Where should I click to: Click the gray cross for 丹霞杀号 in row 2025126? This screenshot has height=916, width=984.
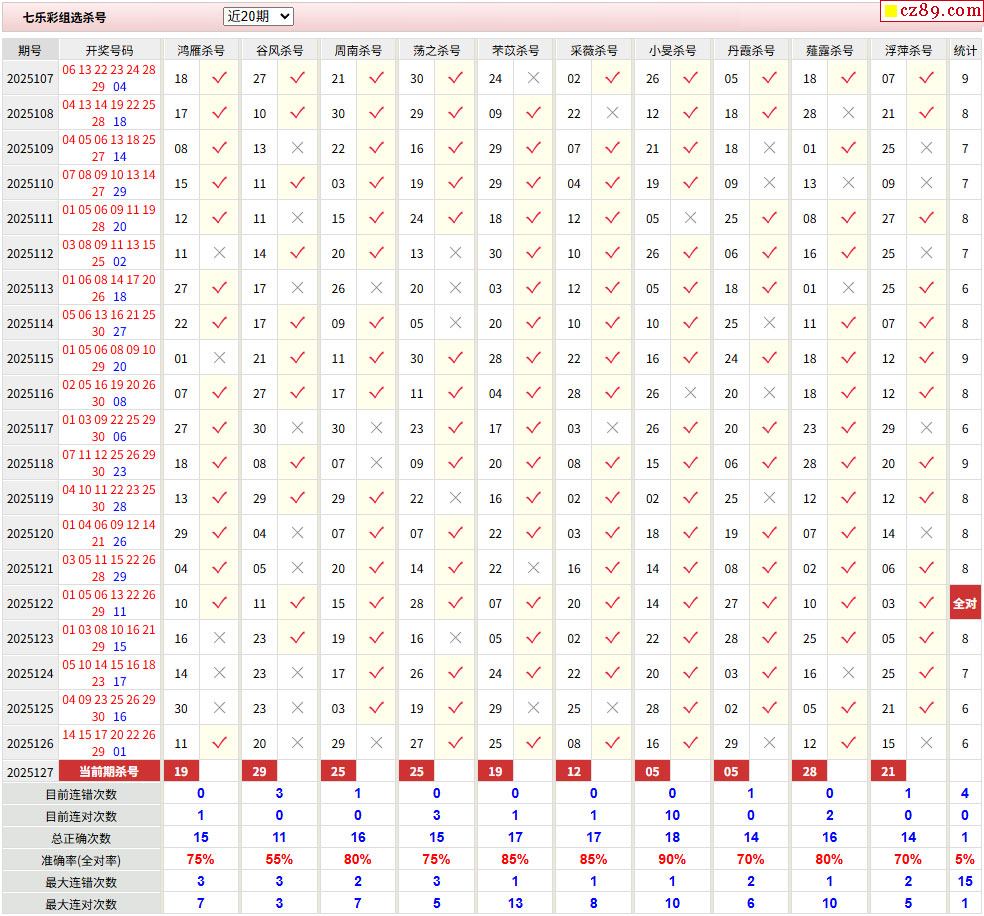click(769, 743)
